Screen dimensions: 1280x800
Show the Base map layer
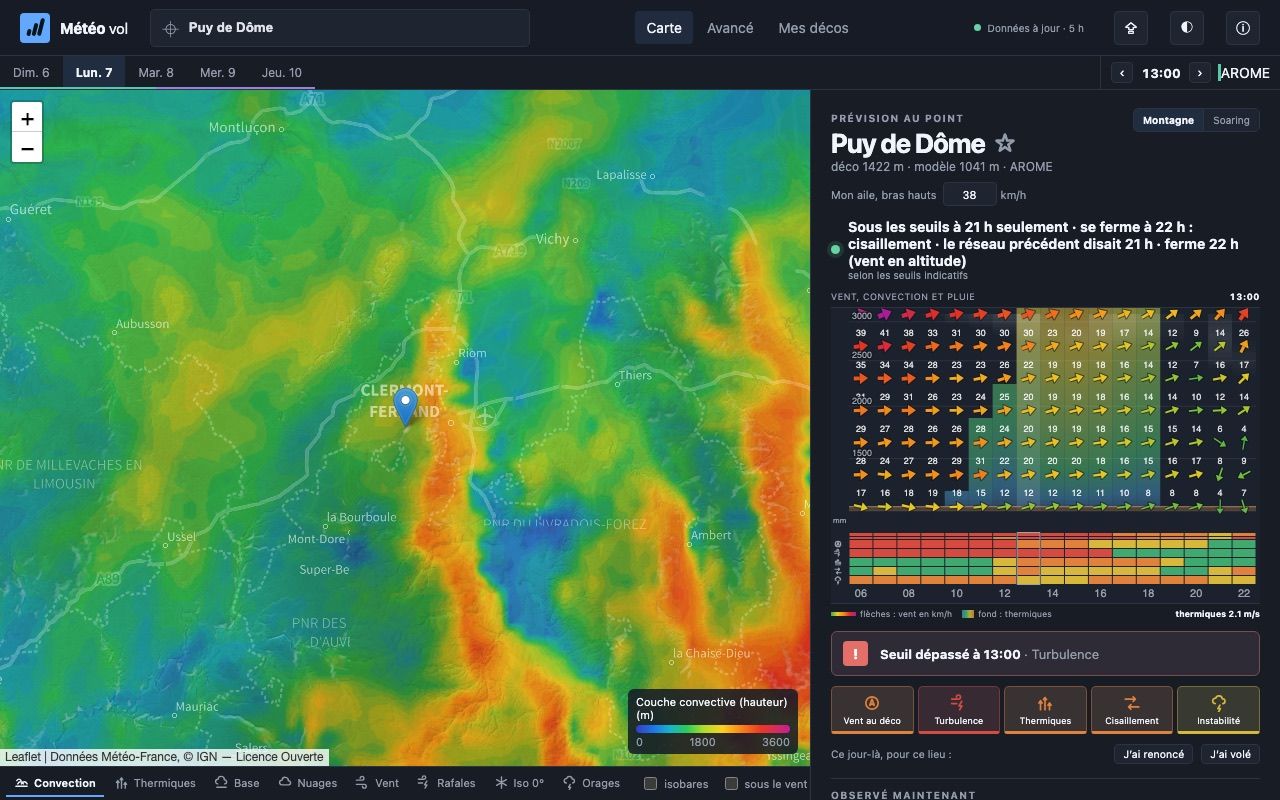pos(236,783)
